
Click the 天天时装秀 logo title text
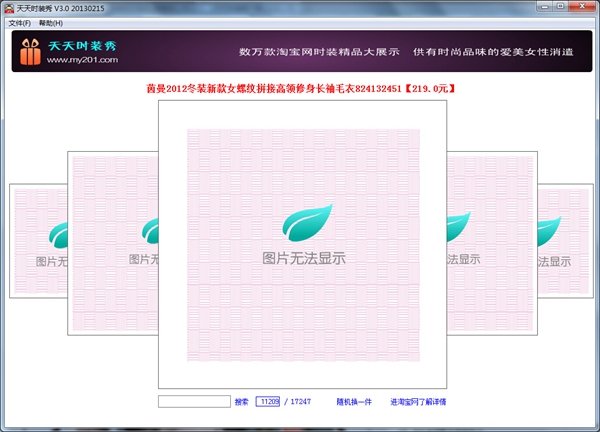click(82, 46)
